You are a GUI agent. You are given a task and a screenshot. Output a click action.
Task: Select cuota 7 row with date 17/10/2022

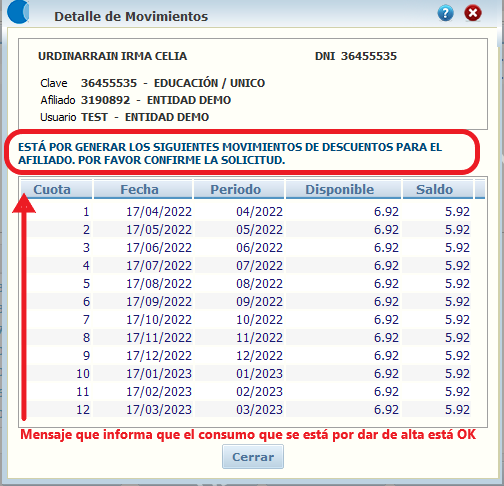click(x=249, y=320)
